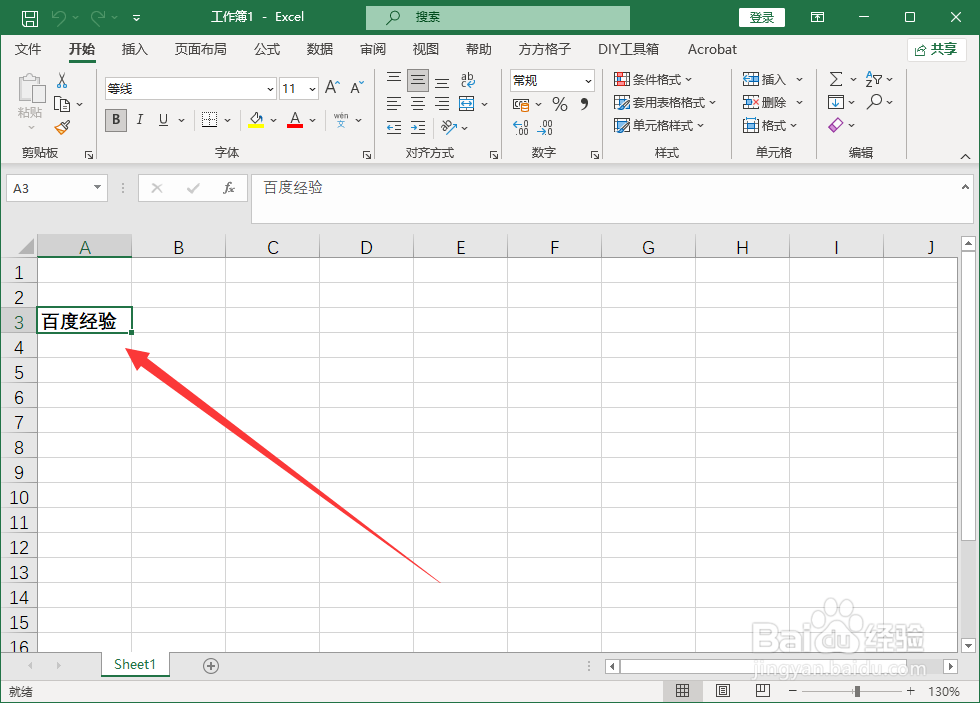980x703 pixels.
Task: Open Find and Select magnifier
Action: [874, 102]
